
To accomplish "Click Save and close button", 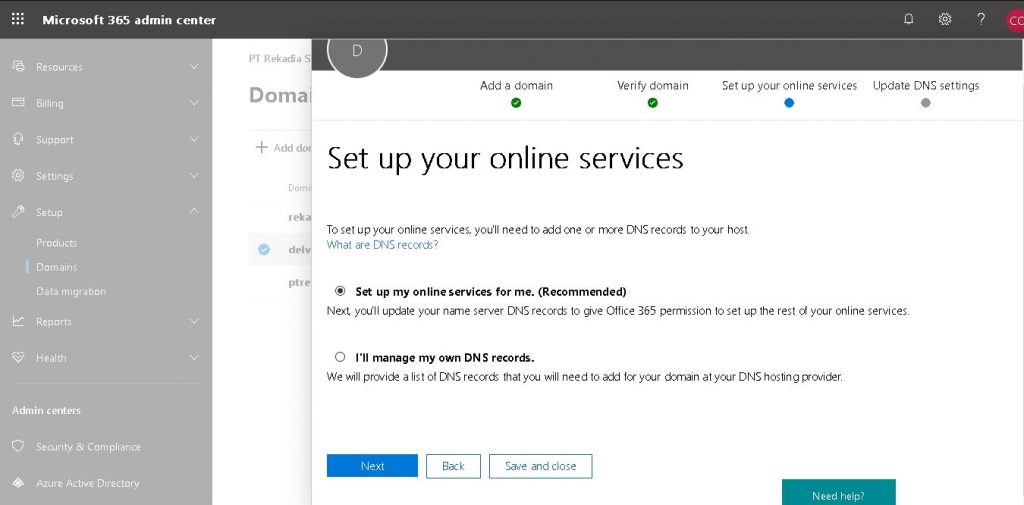I will coord(540,466).
